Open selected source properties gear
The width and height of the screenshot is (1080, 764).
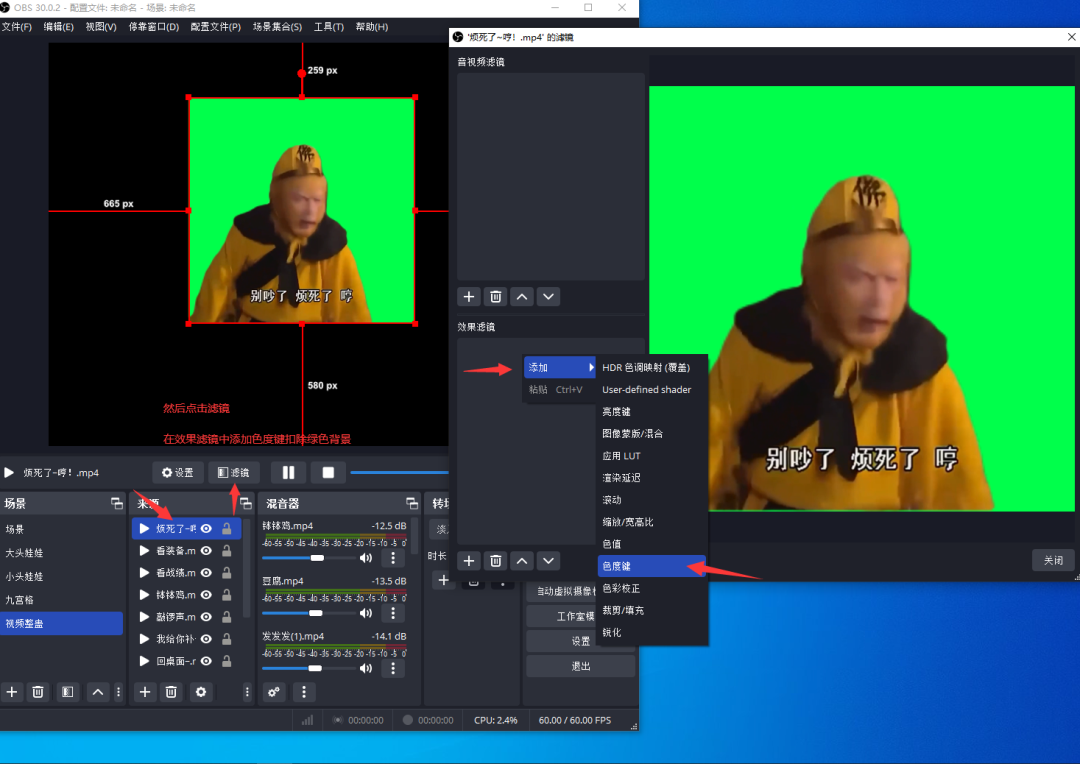[x=200, y=692]
